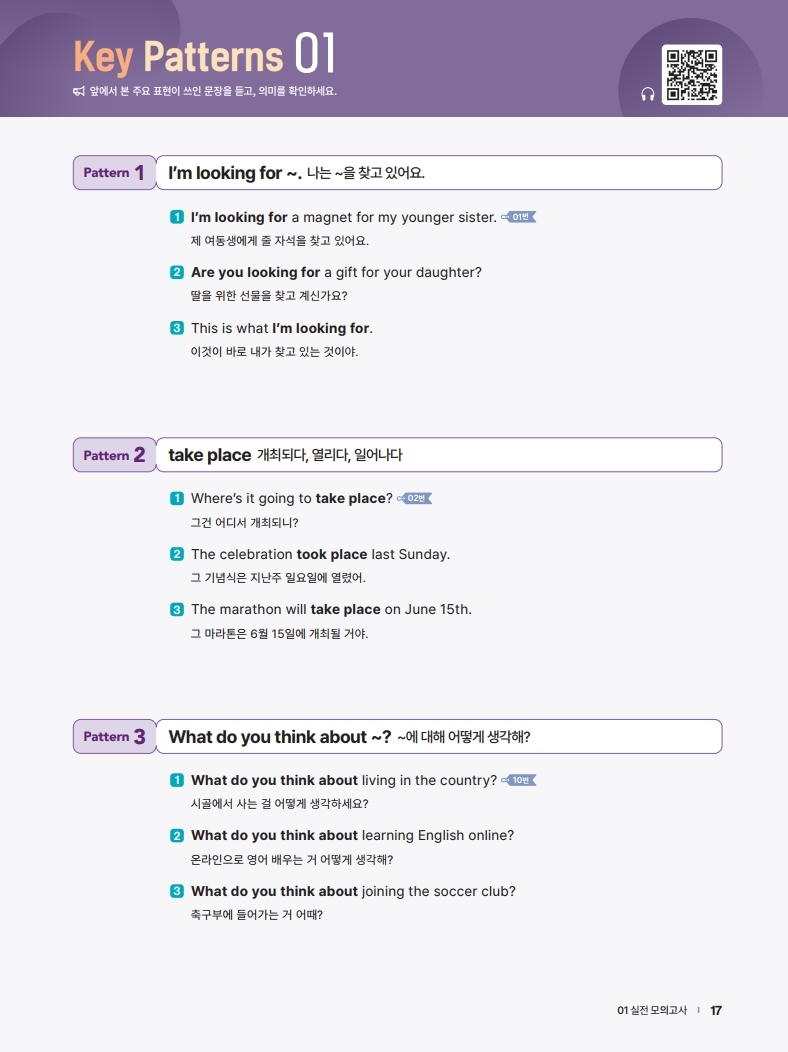Click the '01 실전 모의고사' footer text

[652, 1010]
